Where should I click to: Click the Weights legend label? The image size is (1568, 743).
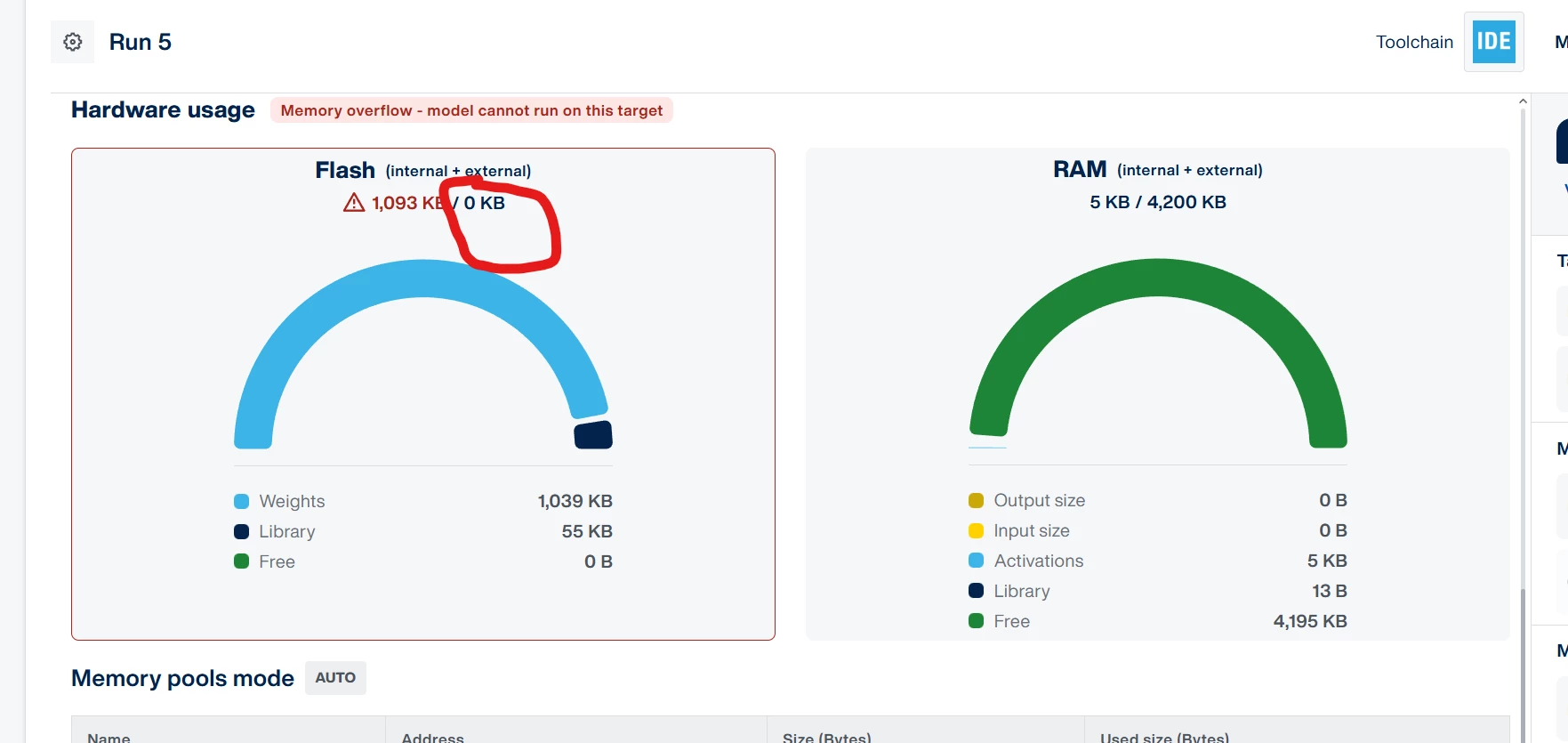[x=292, y=501]
